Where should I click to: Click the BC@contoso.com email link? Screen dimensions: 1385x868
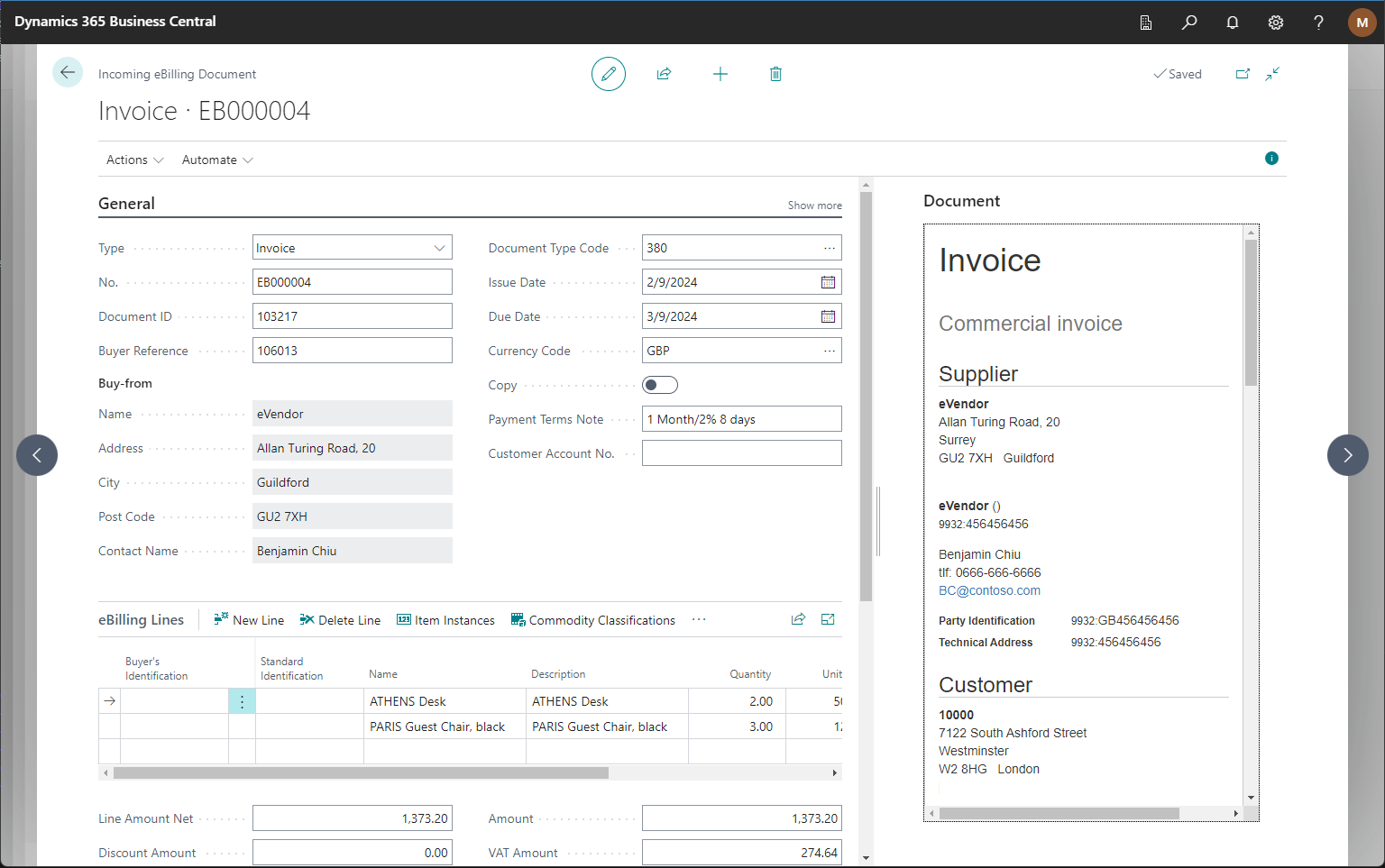(x=989, y=590)
